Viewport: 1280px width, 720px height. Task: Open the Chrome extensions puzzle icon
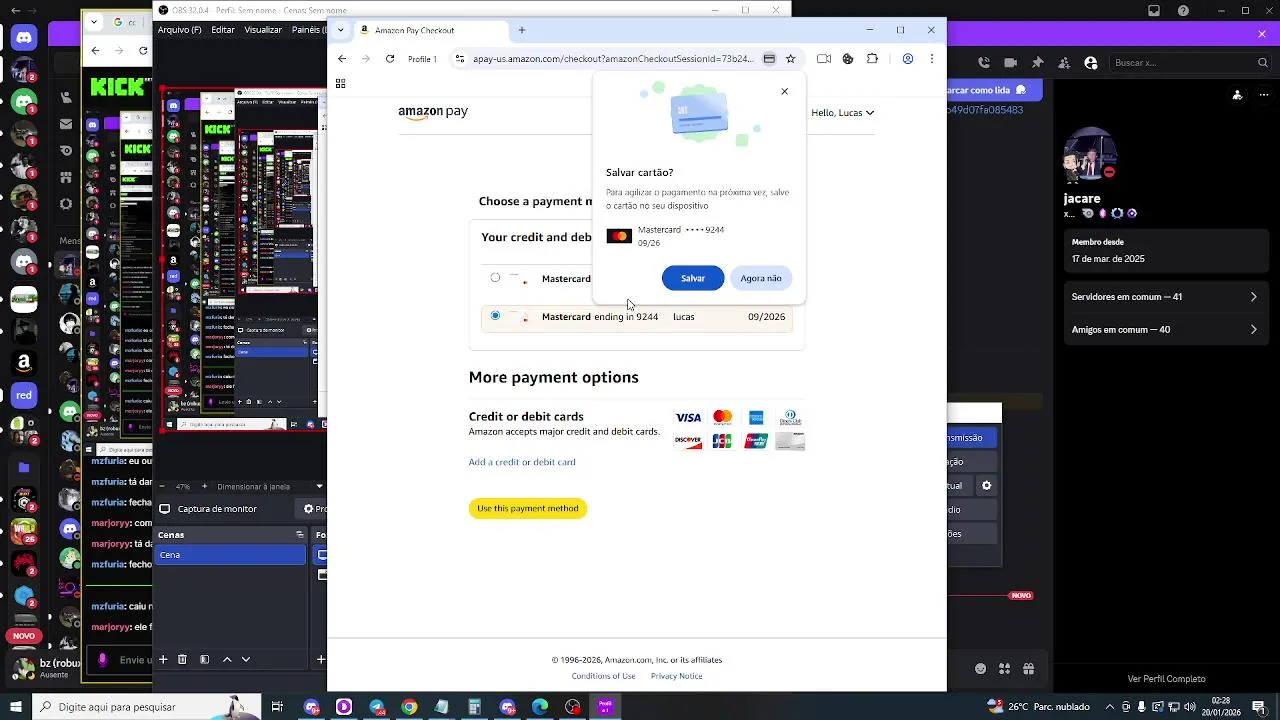click(x=872, y=59)
